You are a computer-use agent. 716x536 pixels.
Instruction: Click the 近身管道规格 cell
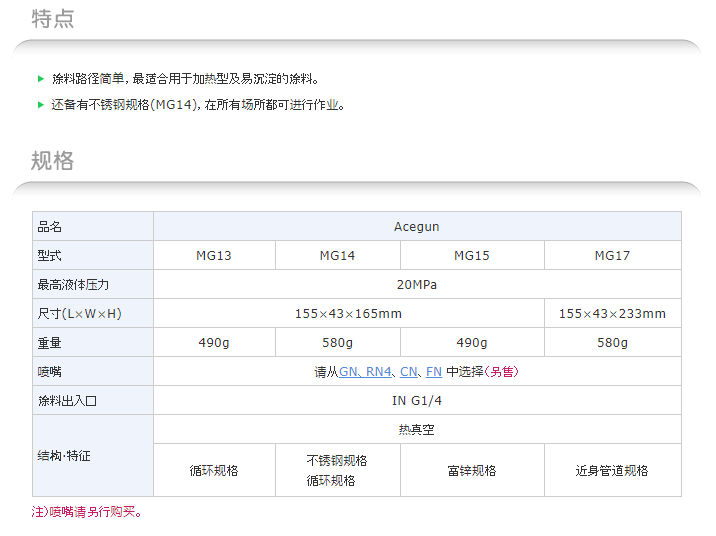612,470
